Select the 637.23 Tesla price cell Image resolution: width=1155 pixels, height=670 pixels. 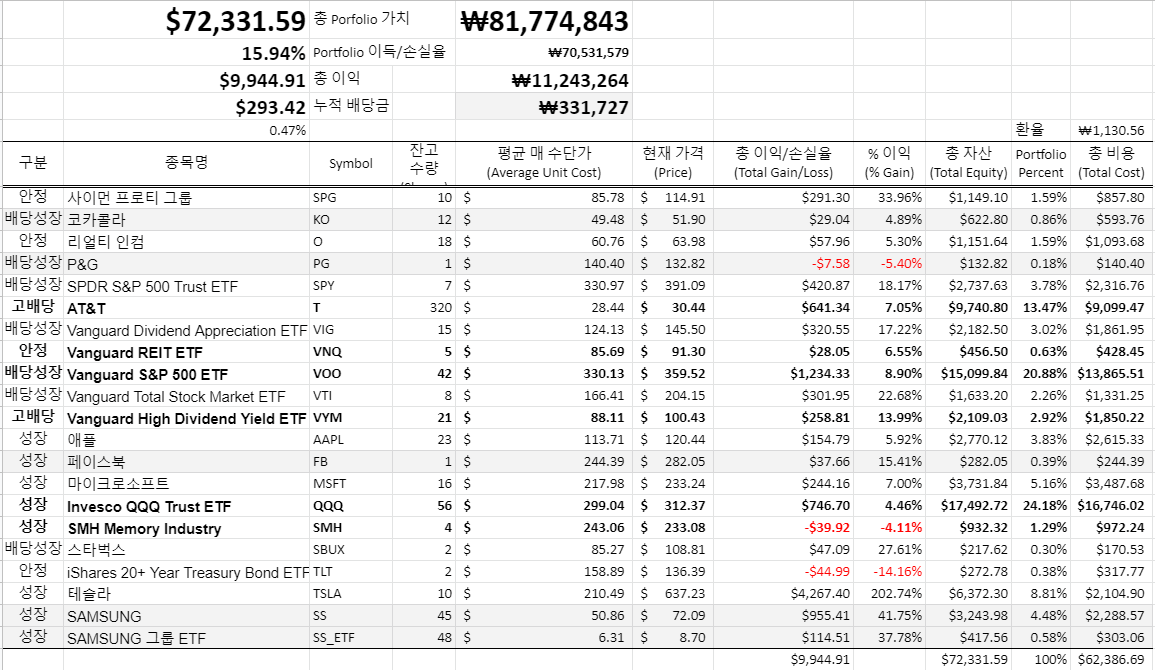[673, 593]
